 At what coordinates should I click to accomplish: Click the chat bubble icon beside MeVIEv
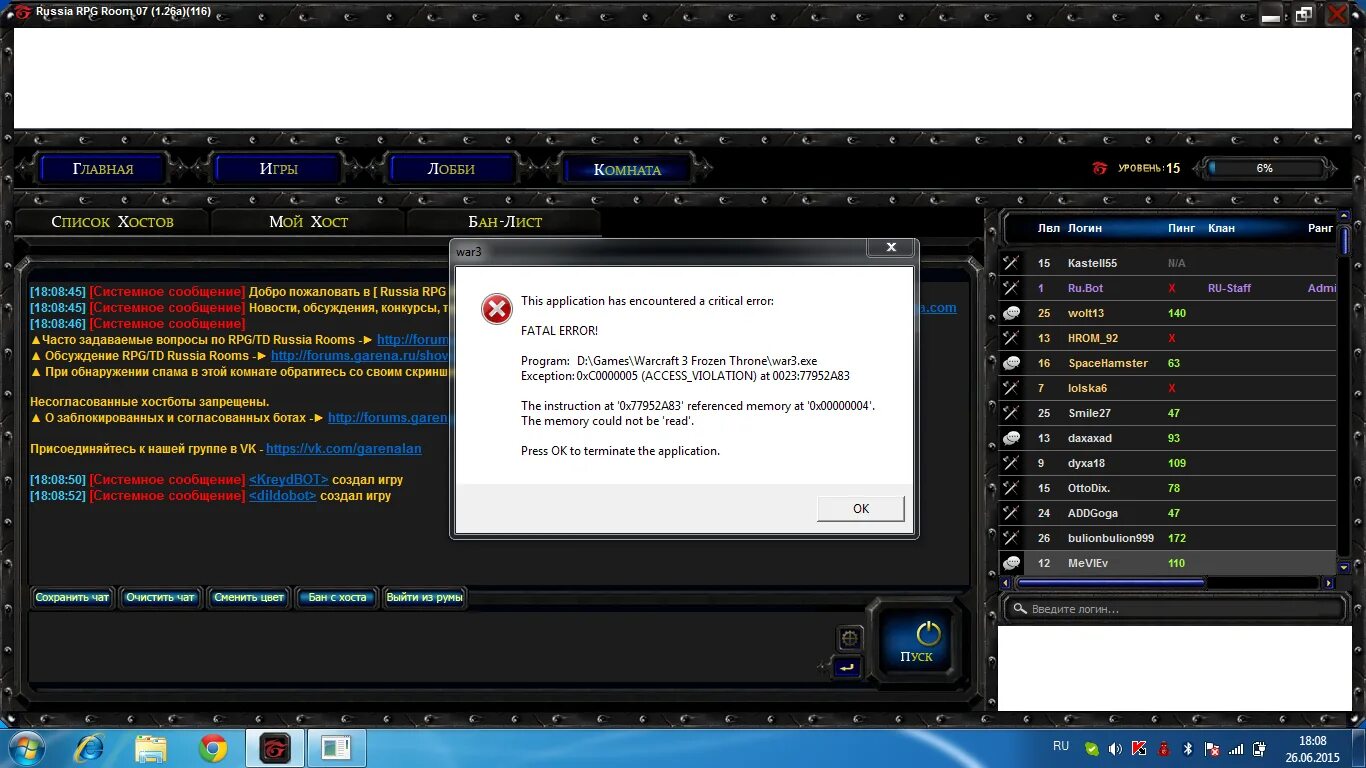1011,563
